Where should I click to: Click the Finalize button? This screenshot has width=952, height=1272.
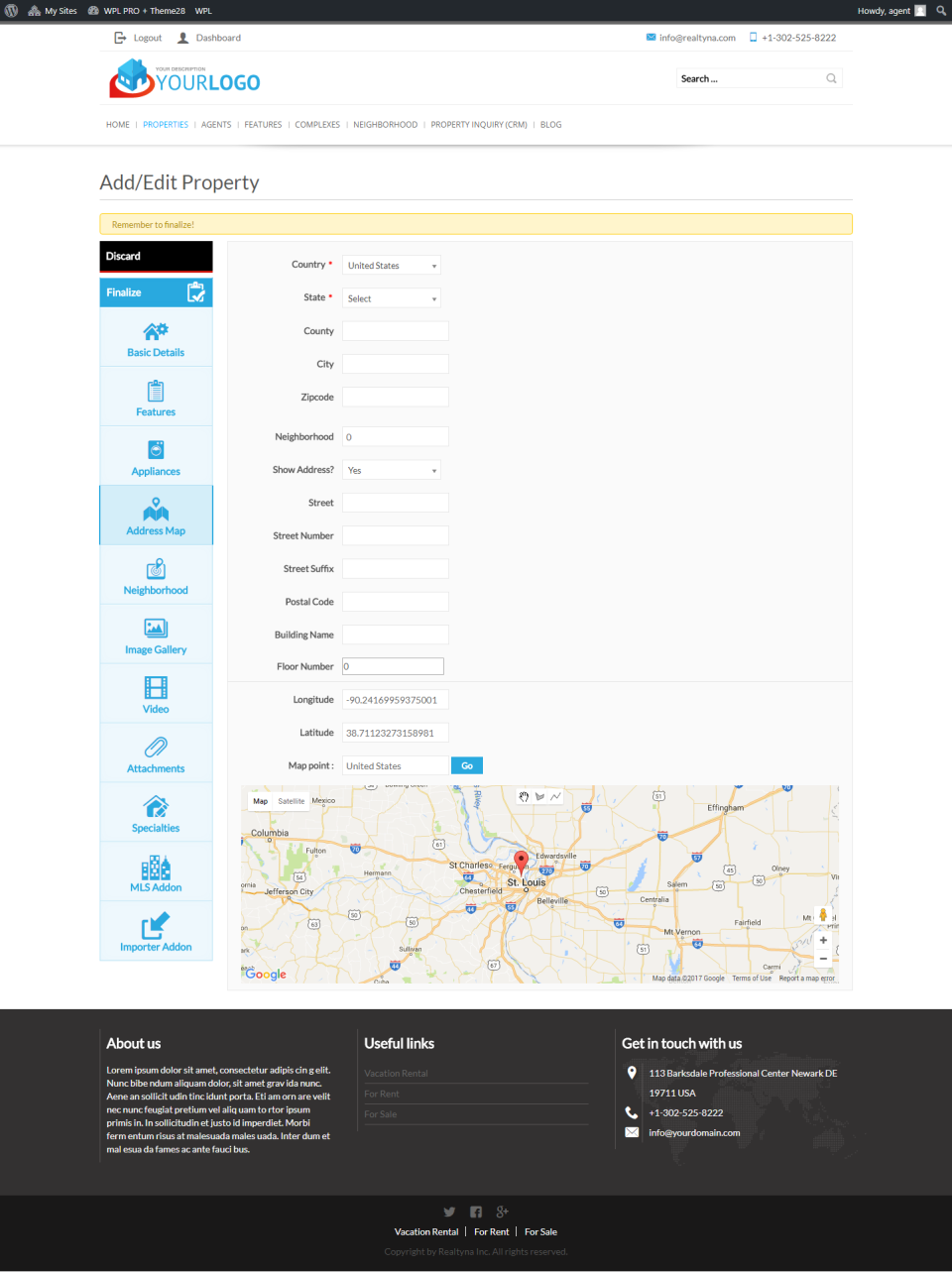click(156, 292)
